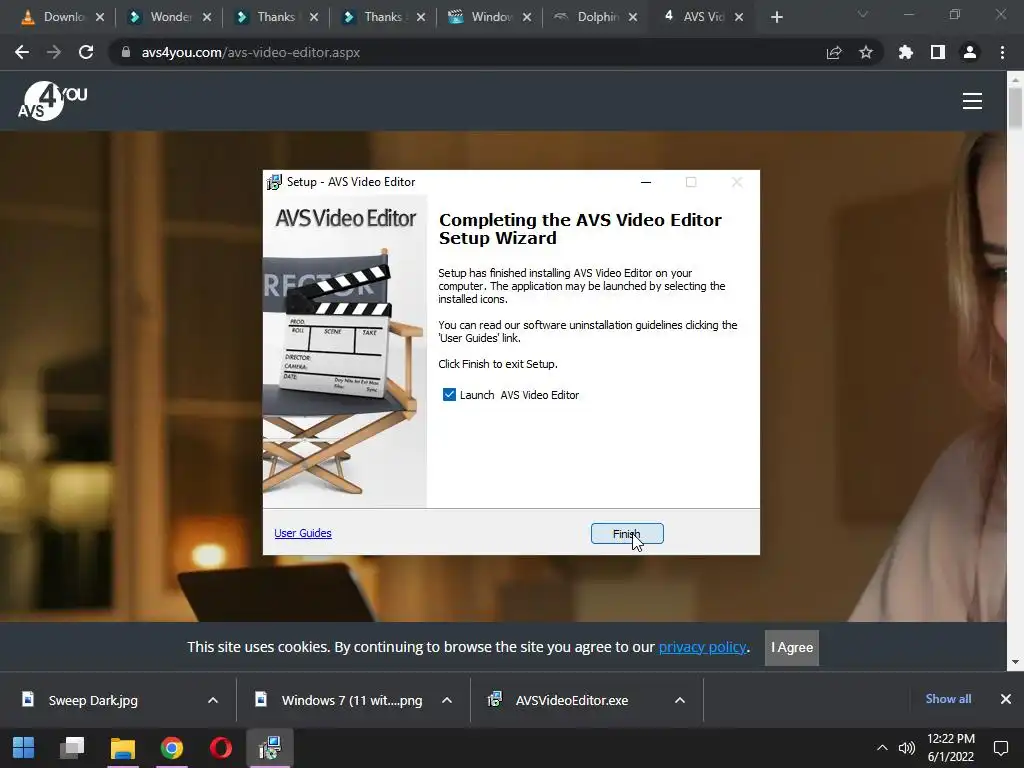
Task: Close the Wonder tab
Action: pyautogui.click(x=207, y=18)
